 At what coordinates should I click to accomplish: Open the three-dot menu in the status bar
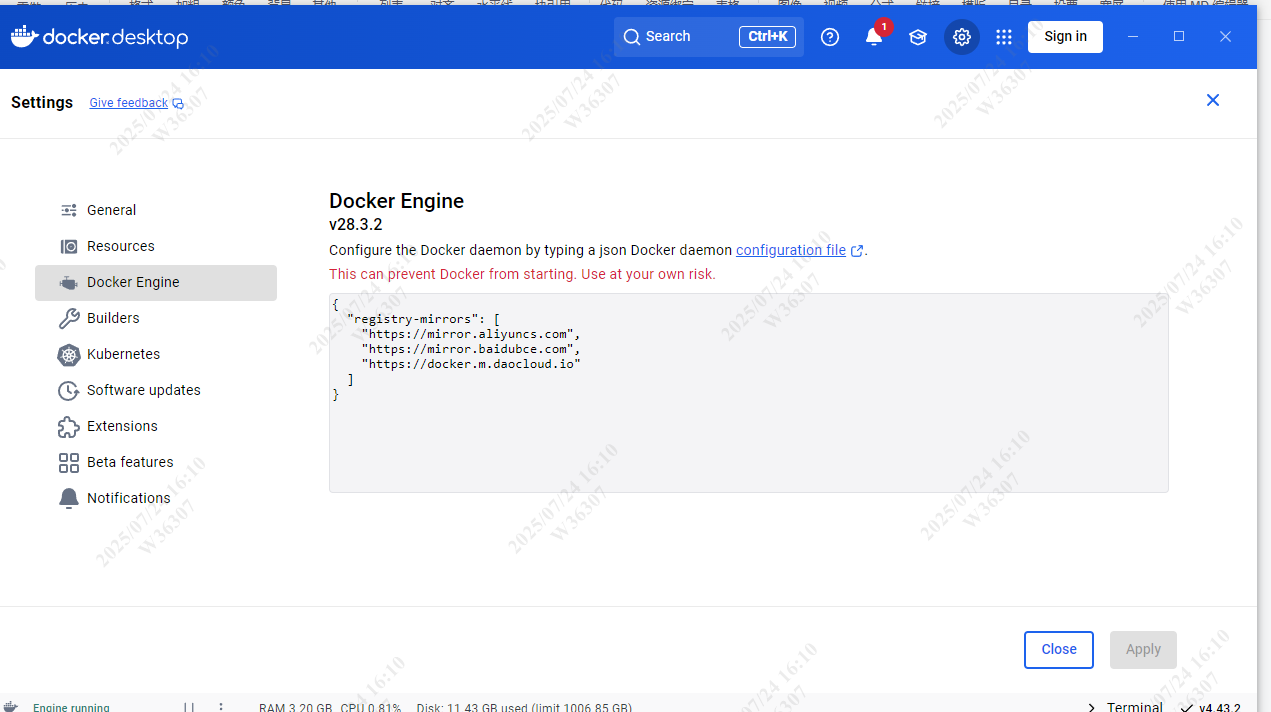point(220,706)
